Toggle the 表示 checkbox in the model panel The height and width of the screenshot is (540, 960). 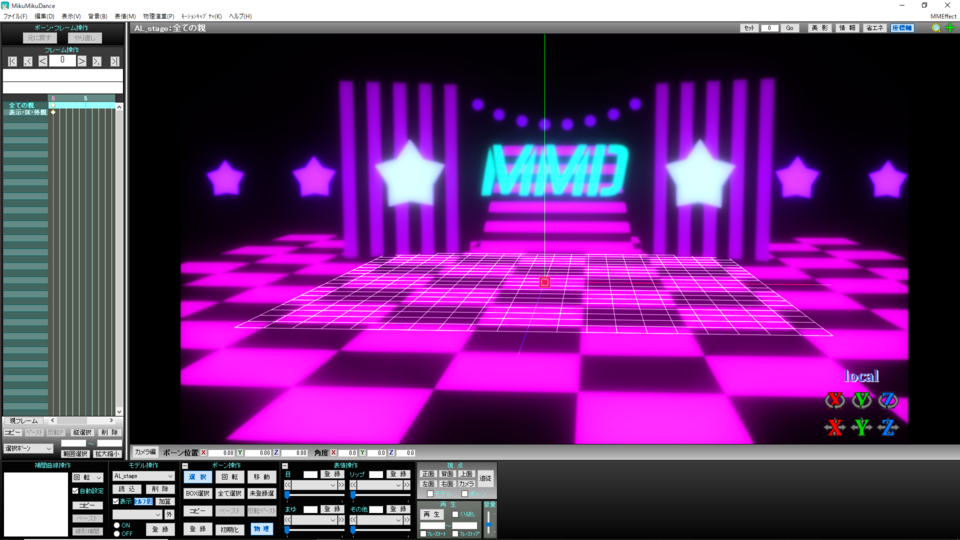click(116, 501)
